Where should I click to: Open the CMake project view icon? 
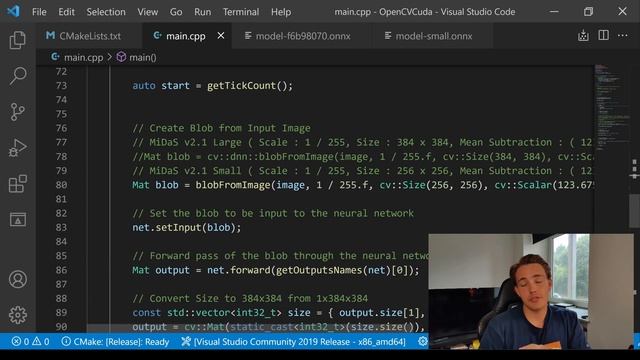[x=18, y=220]
